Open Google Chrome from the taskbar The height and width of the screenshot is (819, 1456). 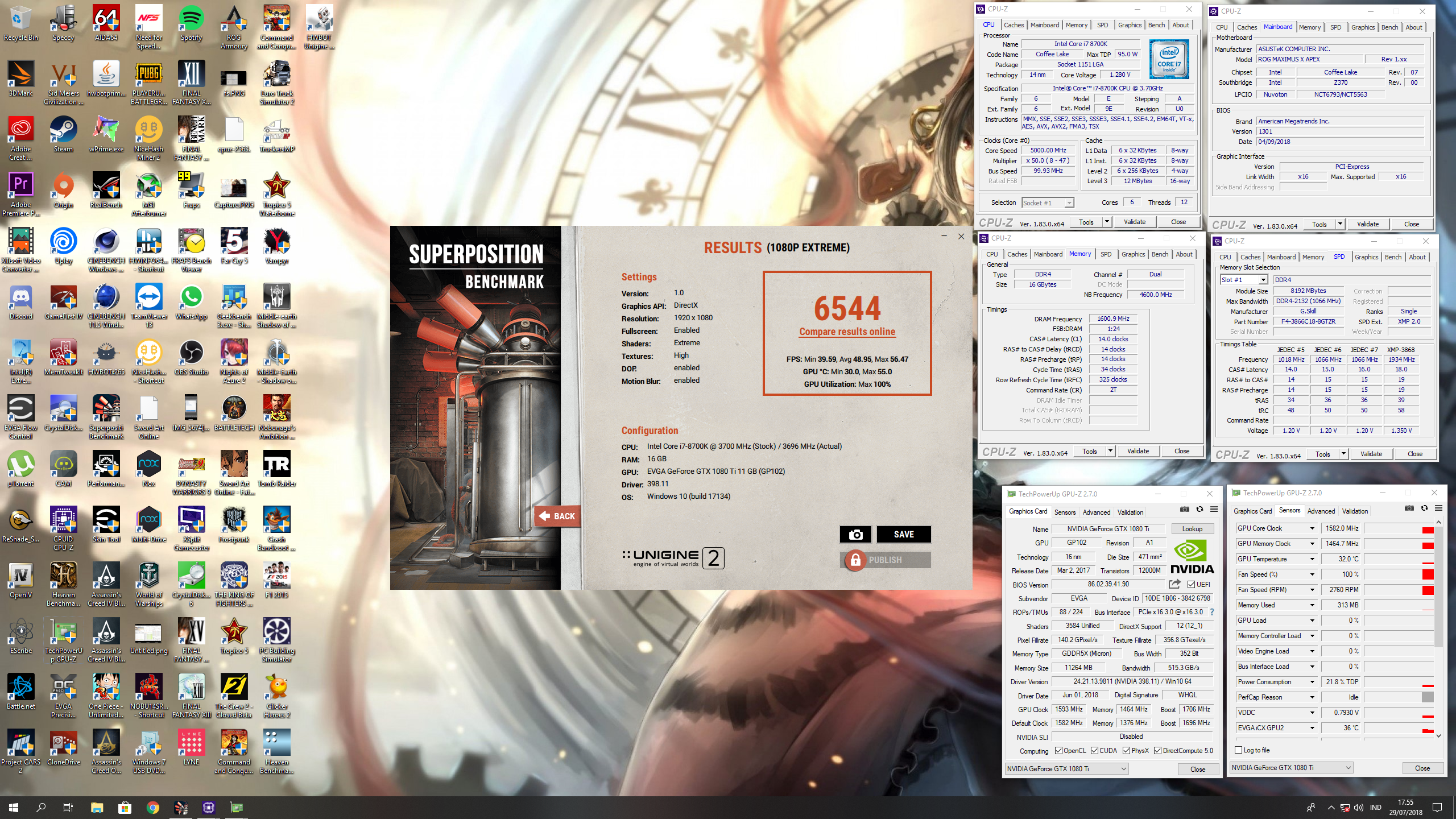pos(152,808)
